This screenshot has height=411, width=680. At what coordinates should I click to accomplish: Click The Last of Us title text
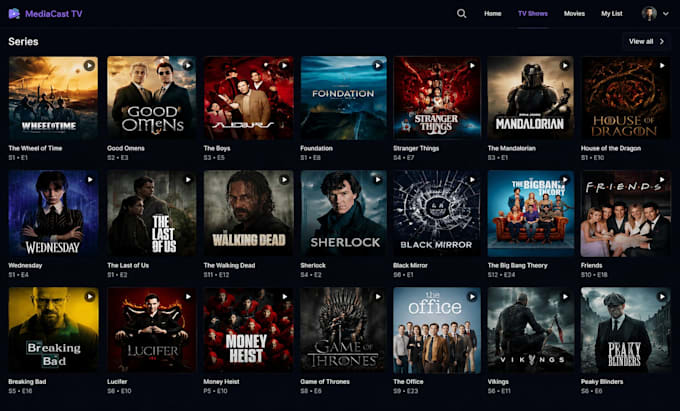click(128, 265)
